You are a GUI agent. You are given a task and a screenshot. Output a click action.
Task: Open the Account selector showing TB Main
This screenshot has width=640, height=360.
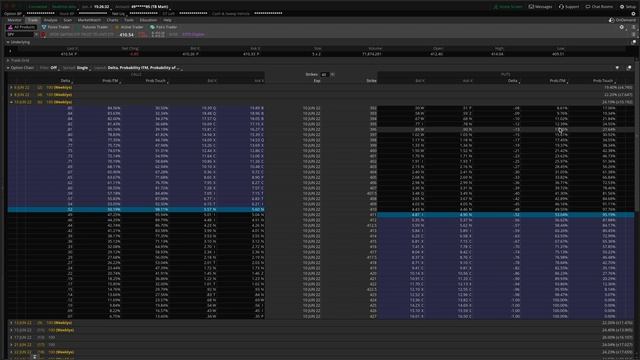[x=149, y=7]
